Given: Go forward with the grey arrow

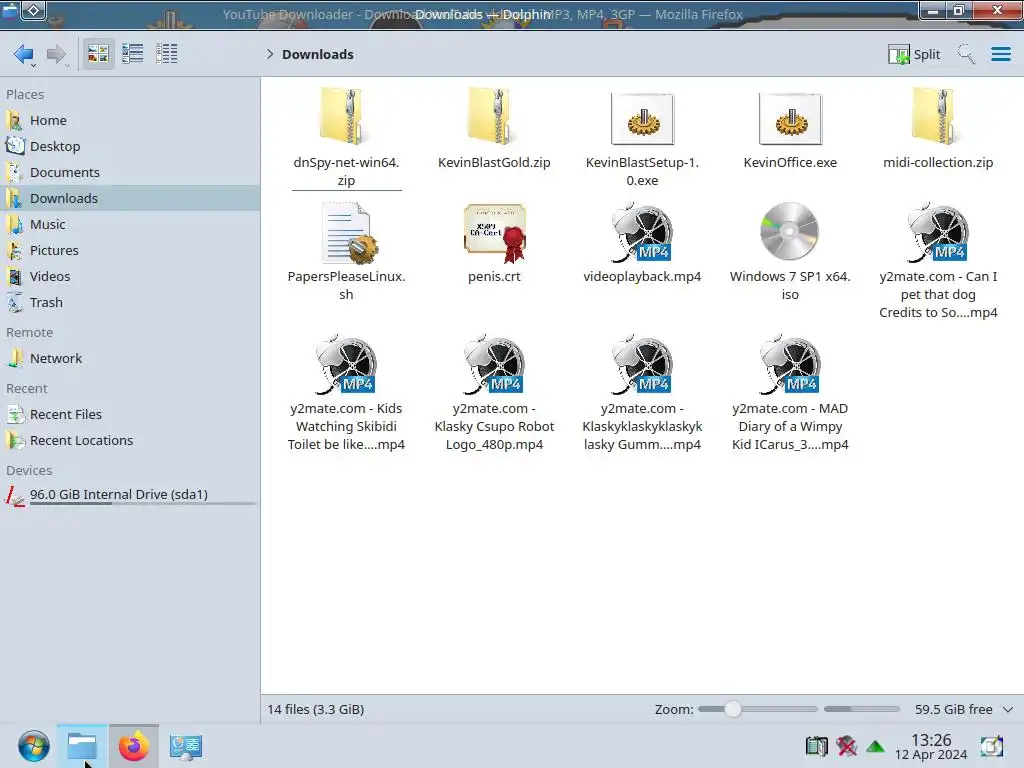Looking at the screenshot, I should (57, 54).
